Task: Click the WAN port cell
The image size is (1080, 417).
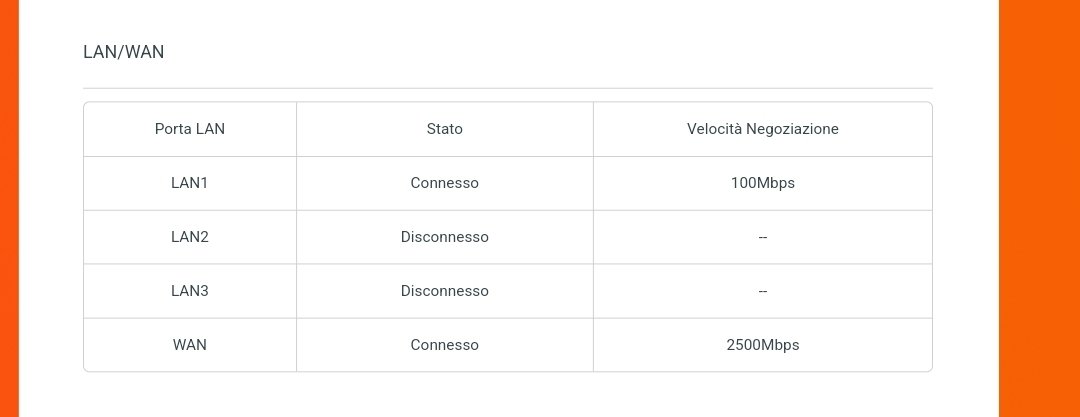Action: coord(189,345)
